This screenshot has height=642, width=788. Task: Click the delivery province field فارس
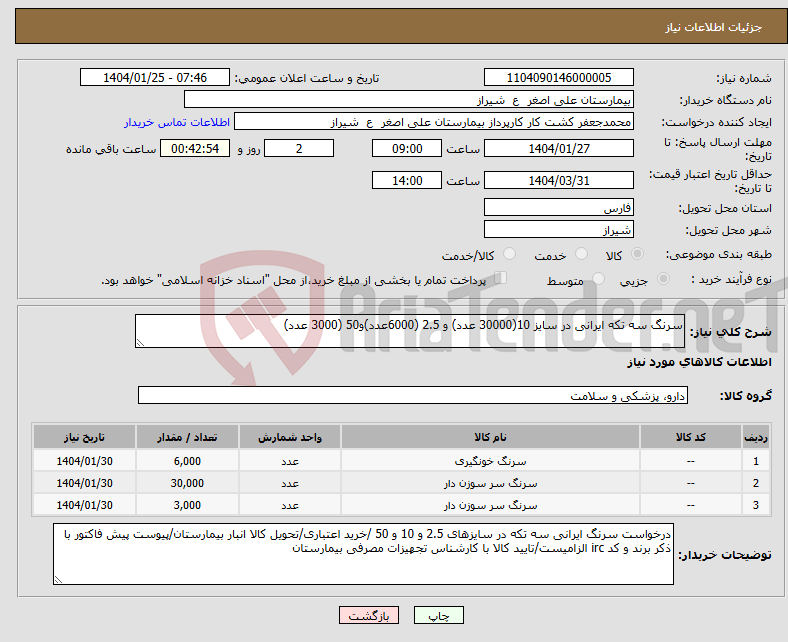(x=558, y=207)
